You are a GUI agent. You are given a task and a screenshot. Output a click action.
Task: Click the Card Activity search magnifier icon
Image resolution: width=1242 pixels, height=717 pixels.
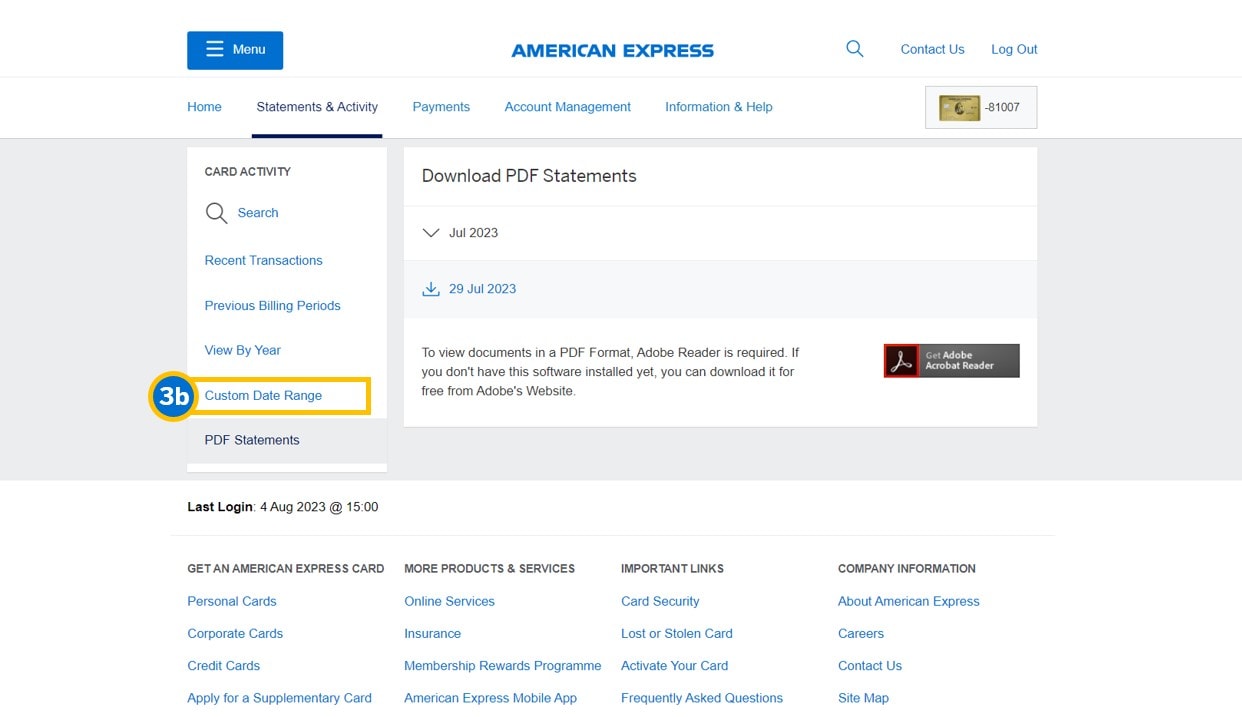pos(216,213)
